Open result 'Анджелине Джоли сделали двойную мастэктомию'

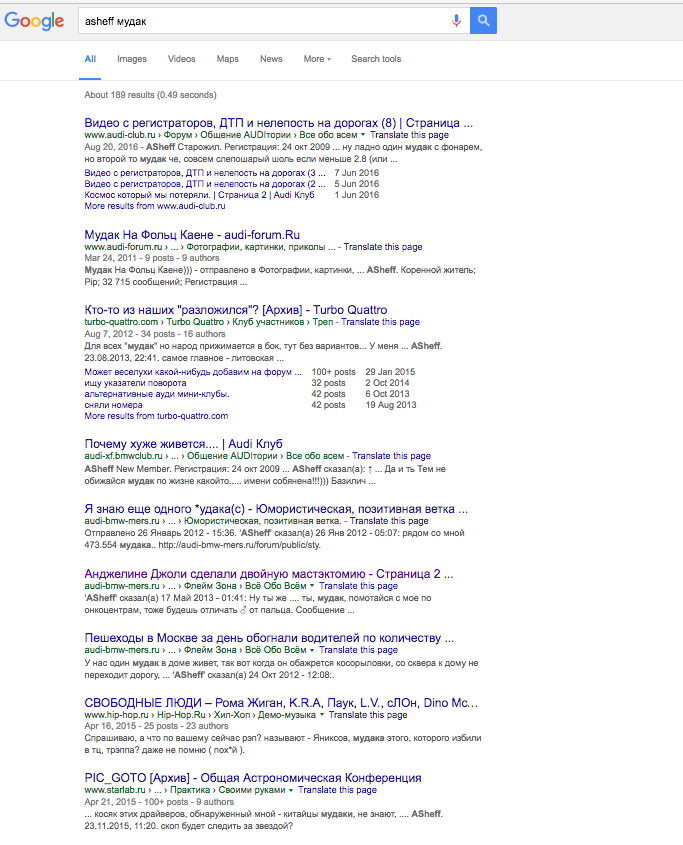268,574
